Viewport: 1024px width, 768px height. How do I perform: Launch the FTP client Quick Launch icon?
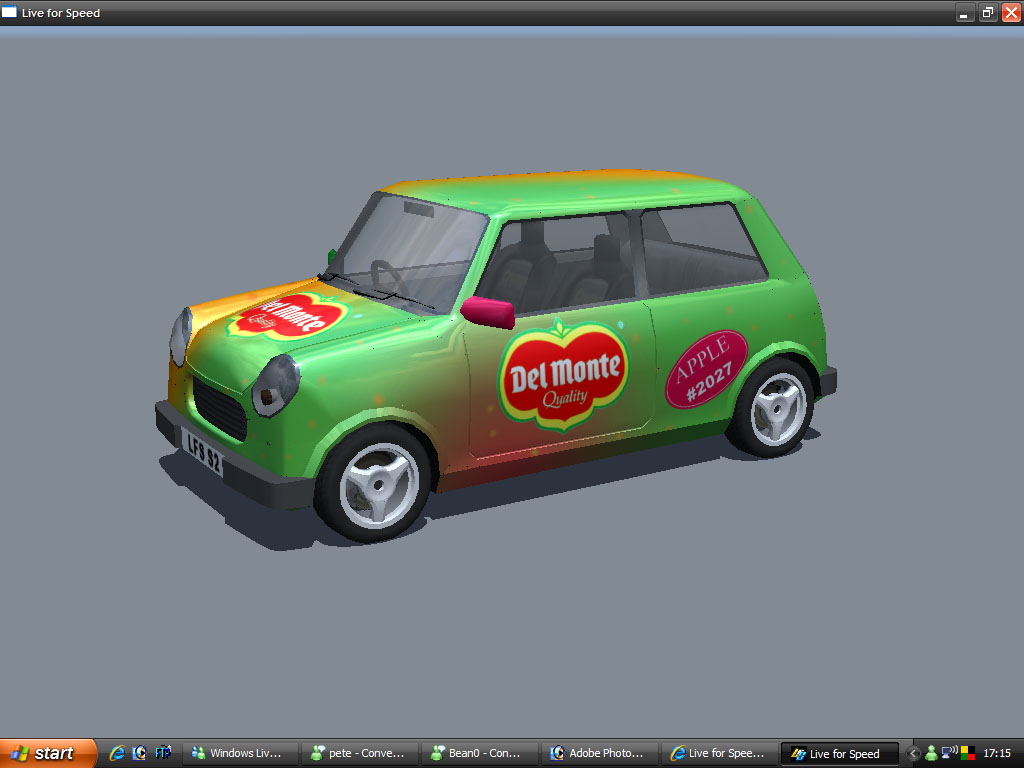[163, 753]
